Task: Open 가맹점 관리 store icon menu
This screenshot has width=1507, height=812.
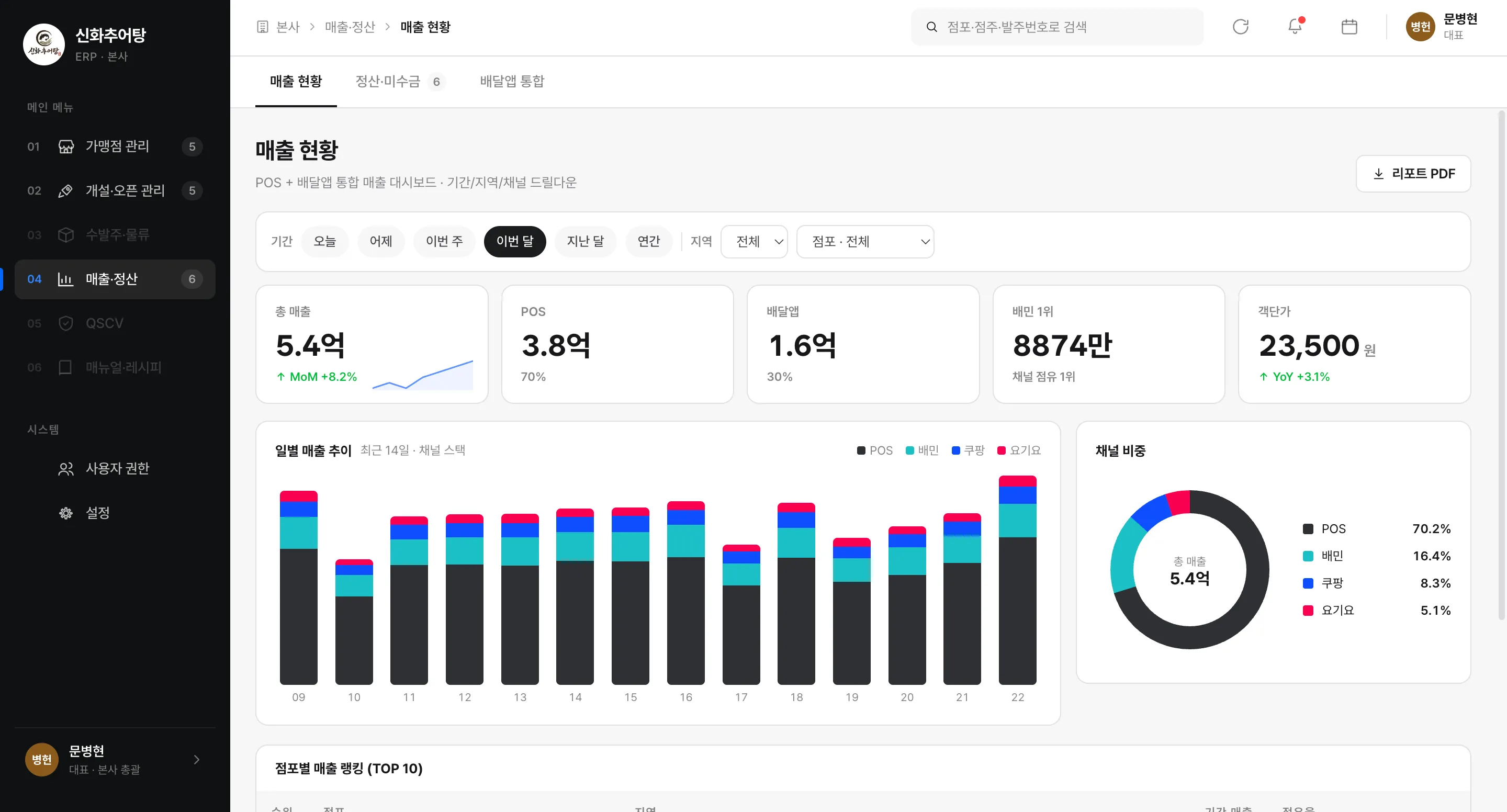Action: (65, 146)
